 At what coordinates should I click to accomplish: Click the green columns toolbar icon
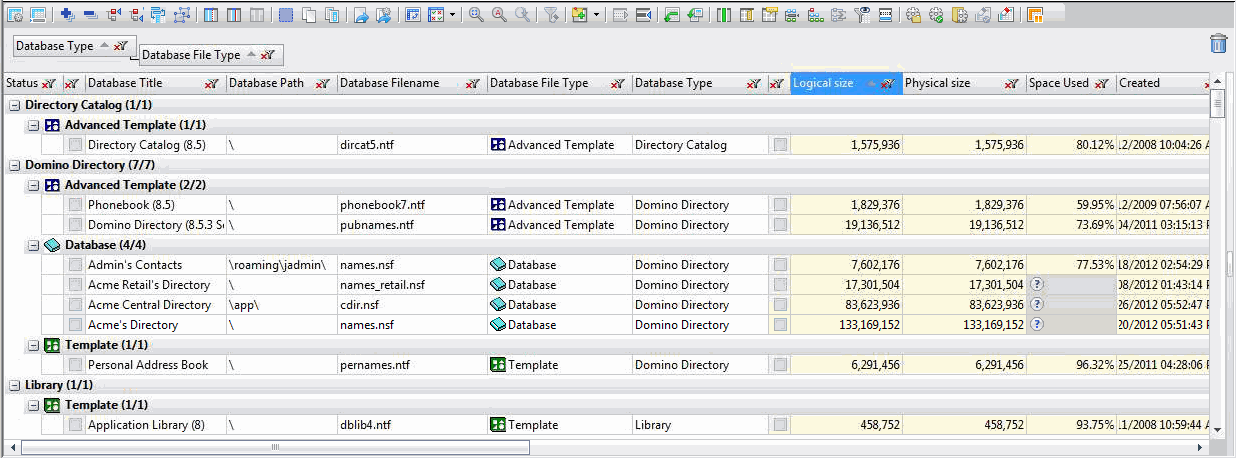click(x=722, y=15)
